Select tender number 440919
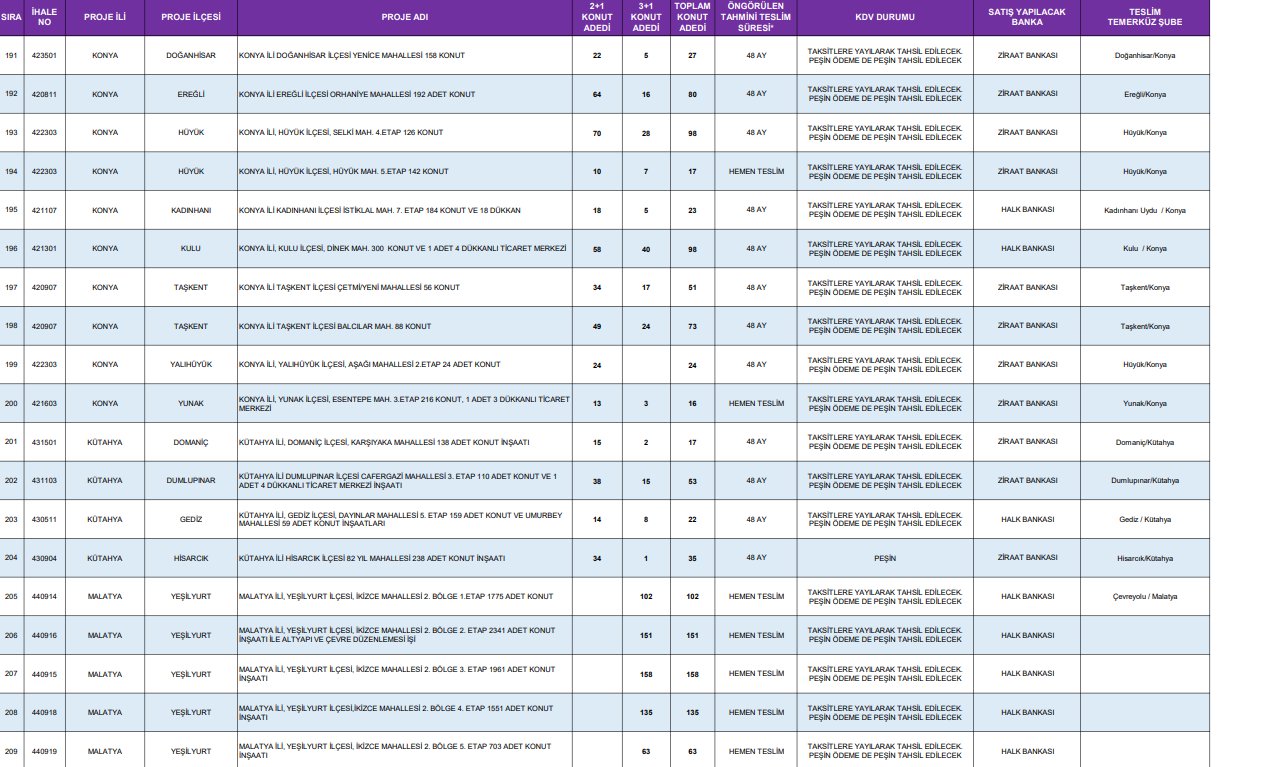The height and width of the screenshot is (767, 1280). [x=44, y=751]
